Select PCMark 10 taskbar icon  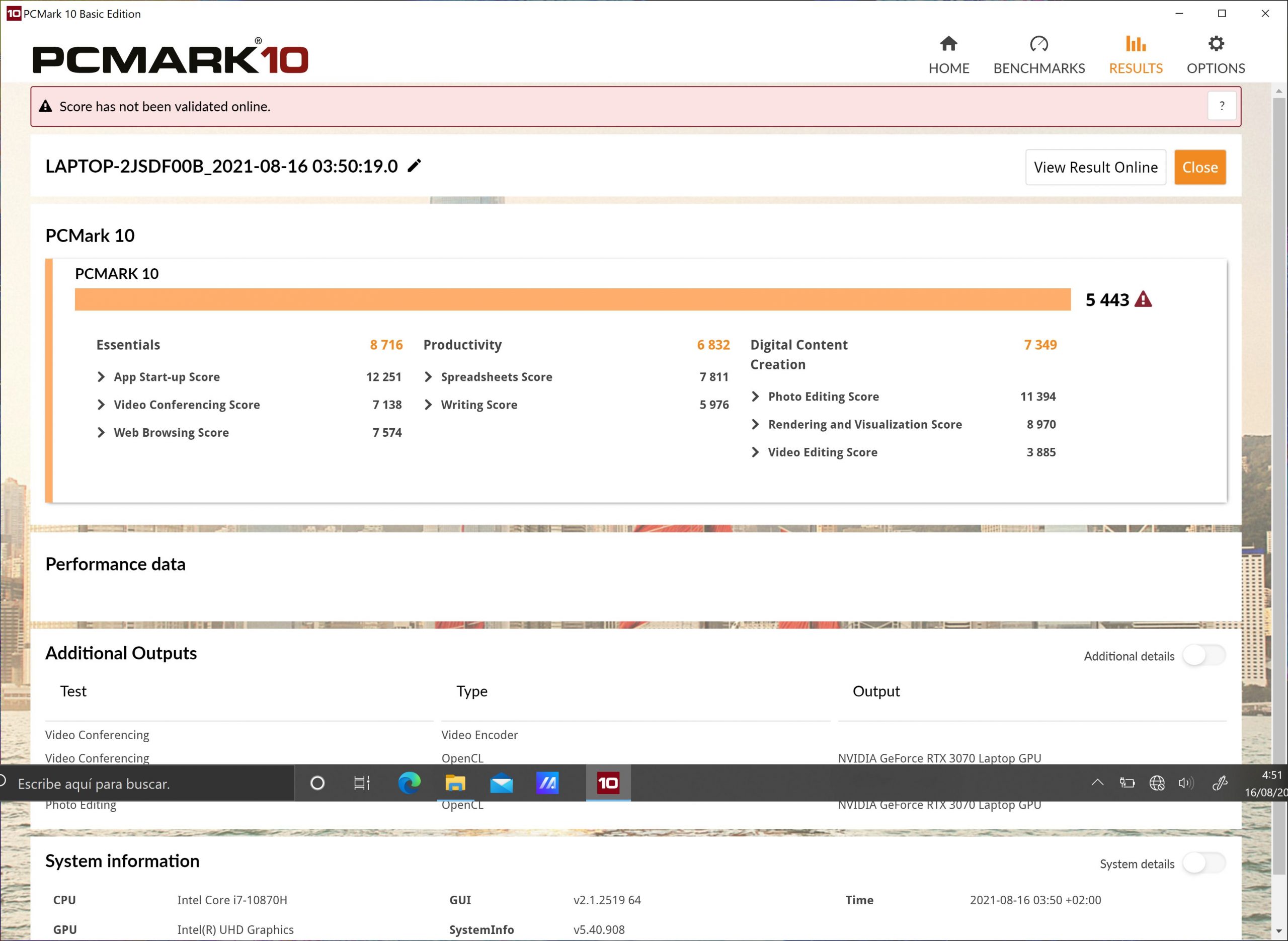(x=608, y=783)
